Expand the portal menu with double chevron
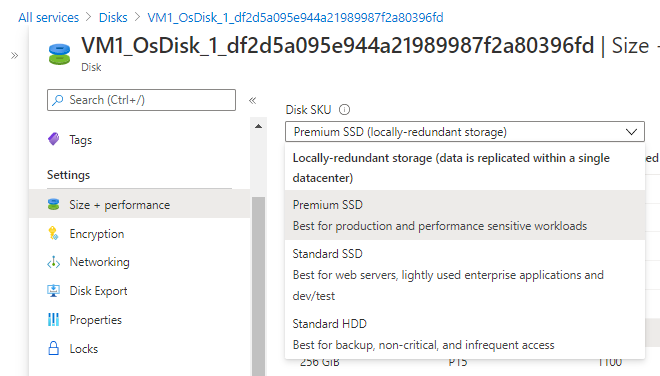This screenshot has width=660, height=376. (14, 55)
